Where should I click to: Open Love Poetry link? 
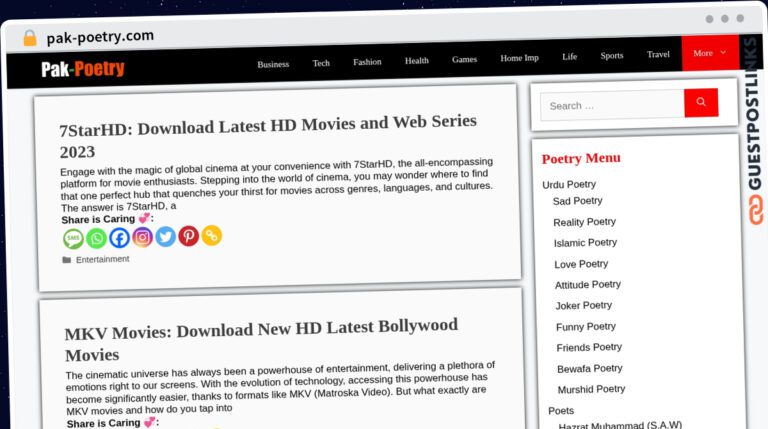(x=581, y=264)
